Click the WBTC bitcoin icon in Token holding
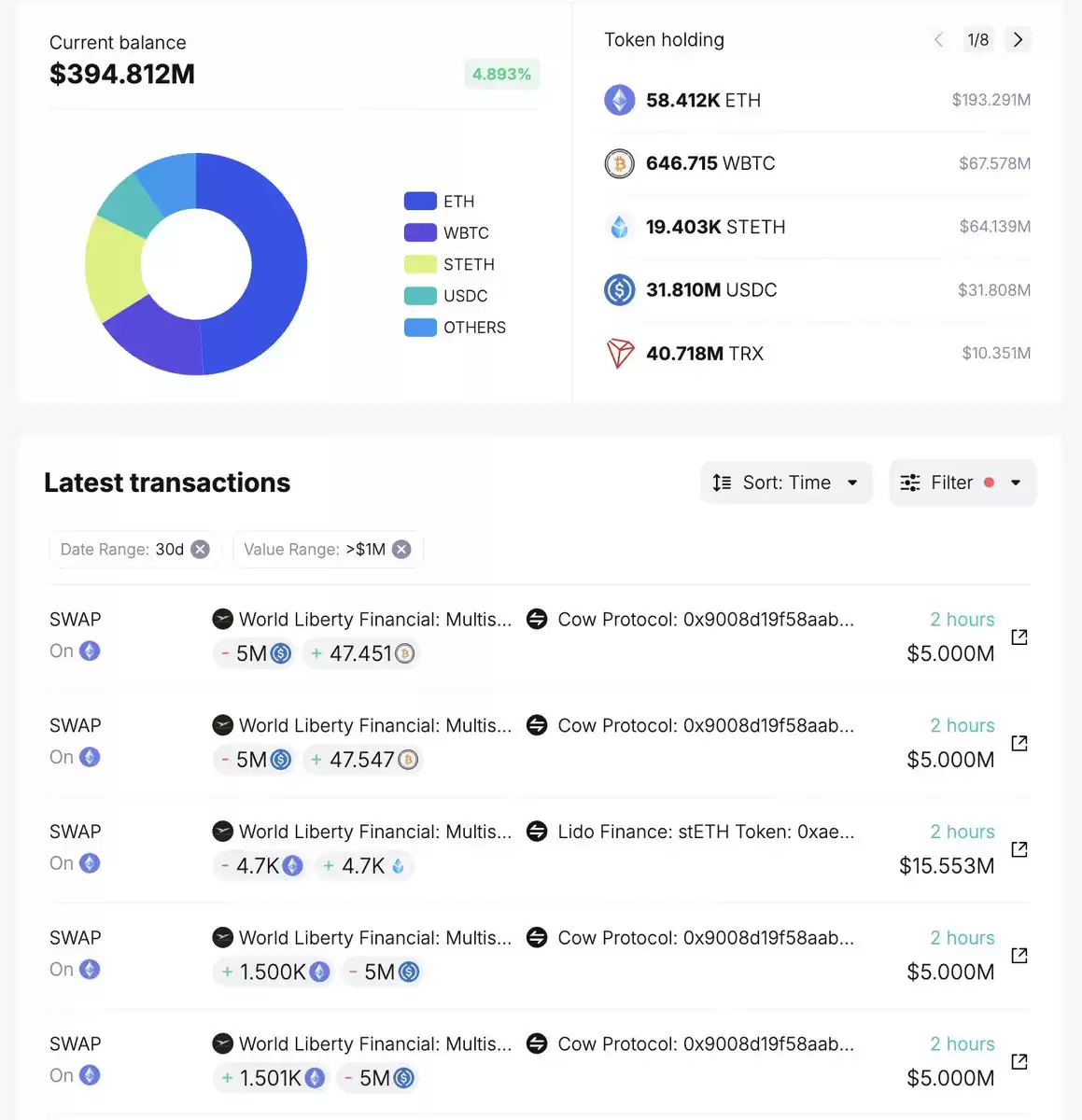This screenshot has width=1082, height=1120. pyautogui.click(x=619, y=163)
